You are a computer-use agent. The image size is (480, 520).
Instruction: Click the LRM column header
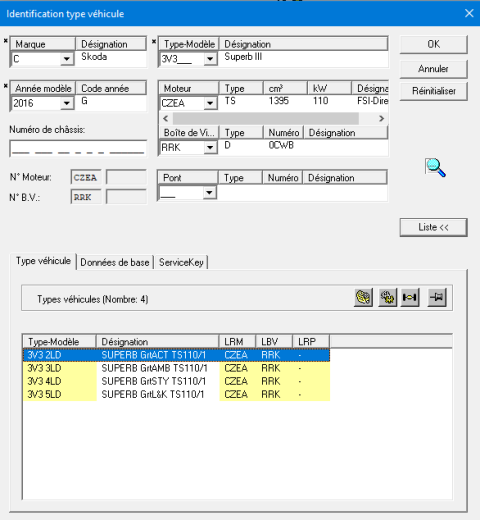point(237,342)
